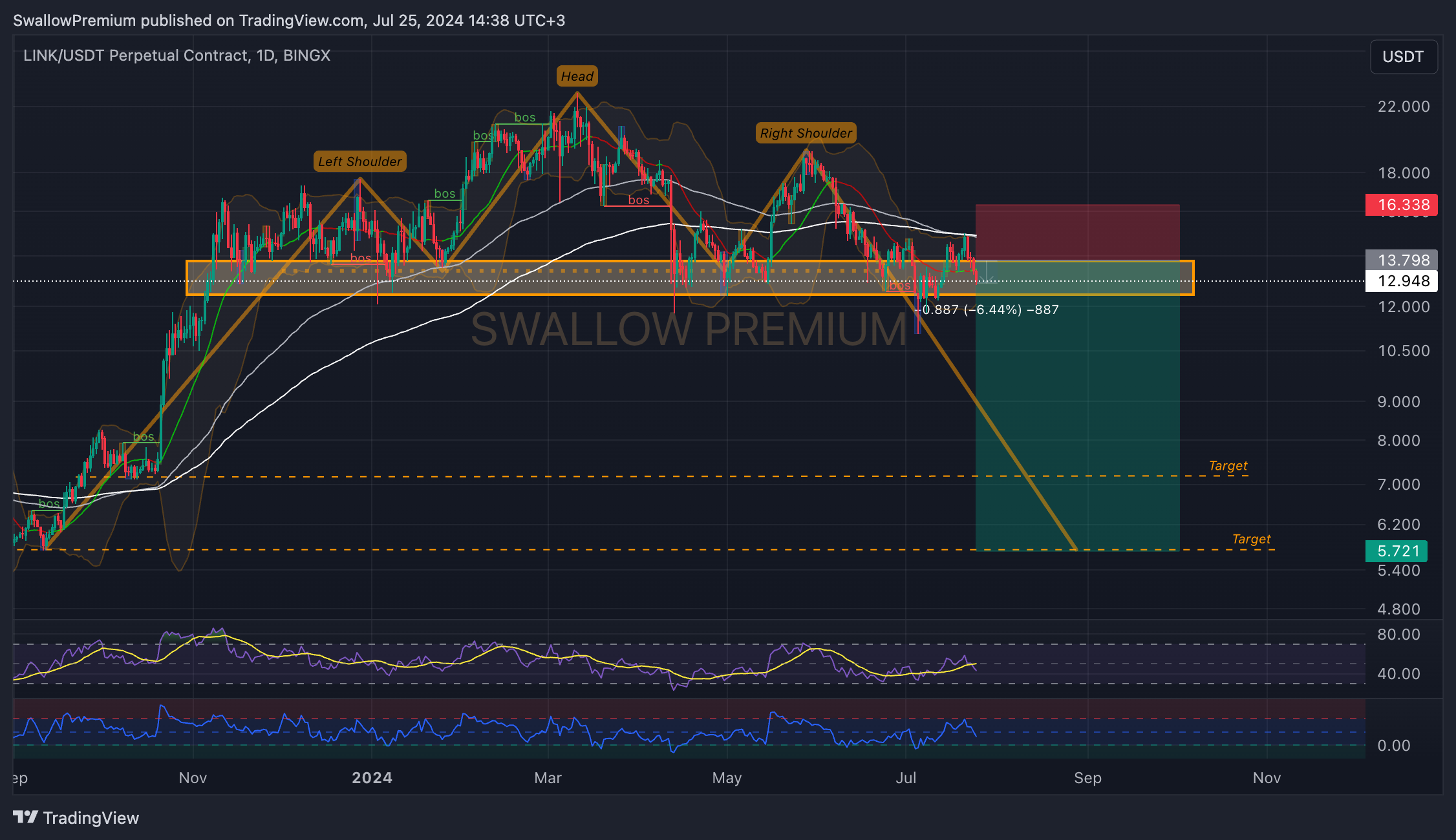Click the lower Target label near 5.721
1456x840 pixels.
pos(1251,539)
